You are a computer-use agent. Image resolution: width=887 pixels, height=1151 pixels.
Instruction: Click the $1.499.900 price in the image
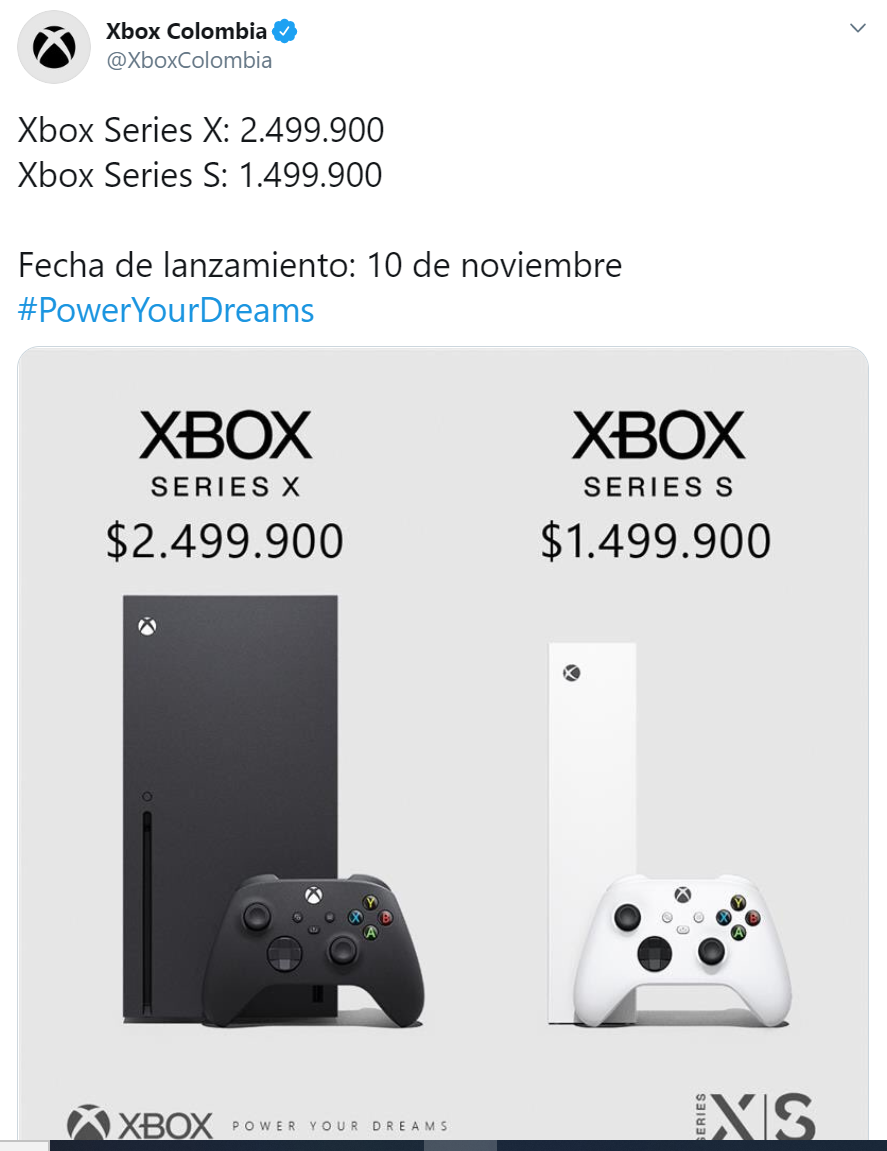(656, 541)
